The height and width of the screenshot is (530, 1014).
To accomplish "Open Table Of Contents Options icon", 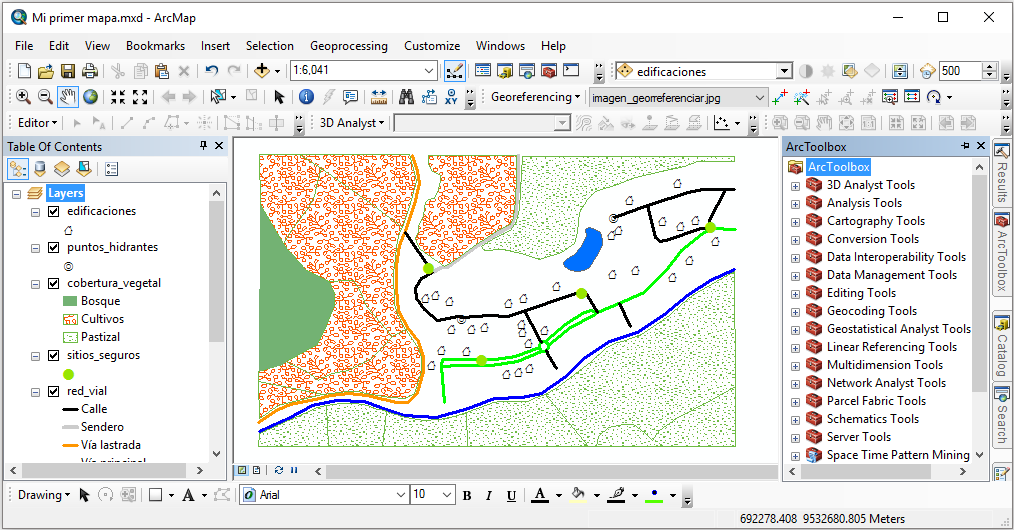I will point(112,169).
